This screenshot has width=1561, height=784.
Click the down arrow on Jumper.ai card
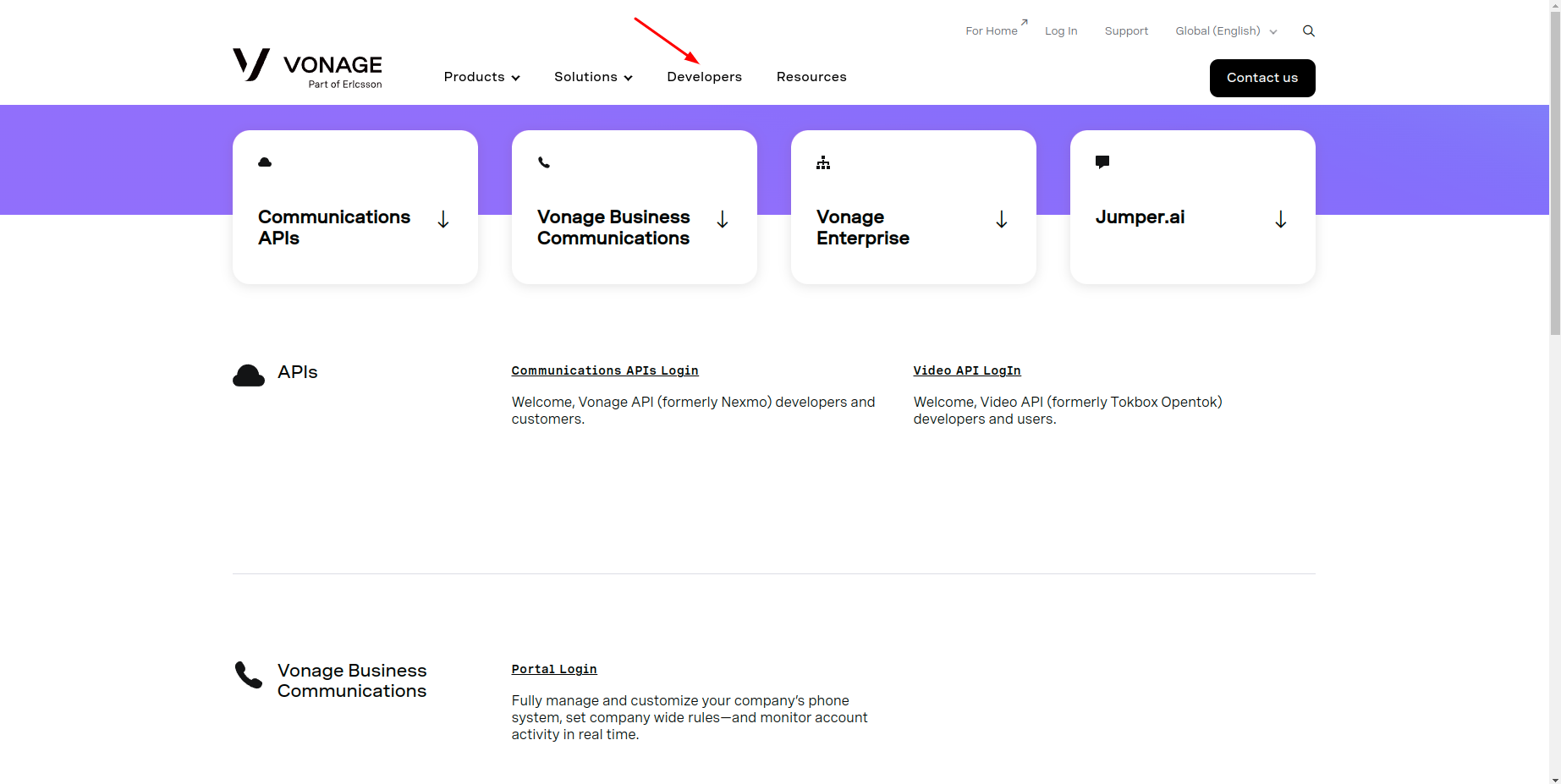(1280, 220)
